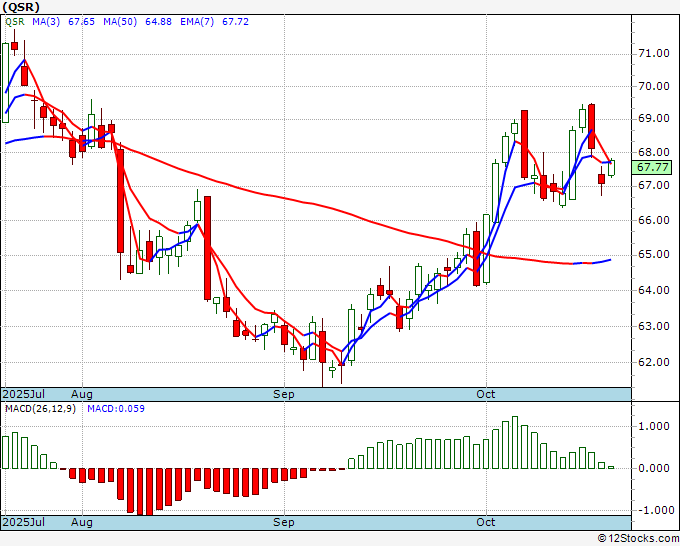Click the 71.00 price axis label
680x546 pixels.
pyautogui.click(x=654, y=53)
